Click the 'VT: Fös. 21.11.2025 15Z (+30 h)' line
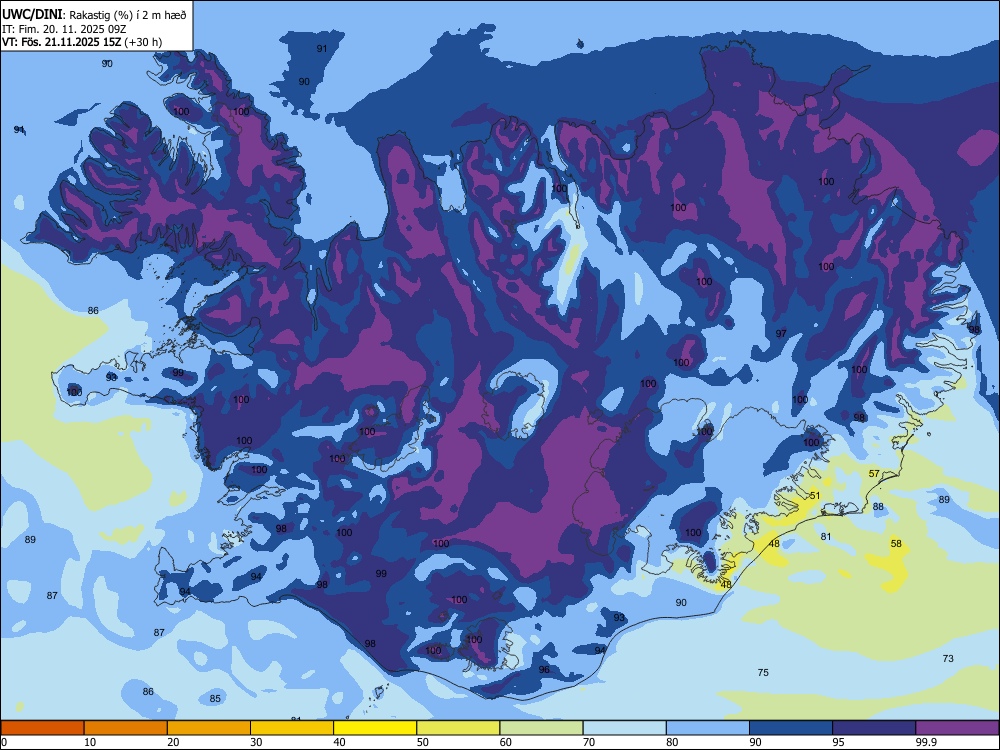Image resolution: width=1000 pixels, height=750 pixels. (x=82, y=42)
